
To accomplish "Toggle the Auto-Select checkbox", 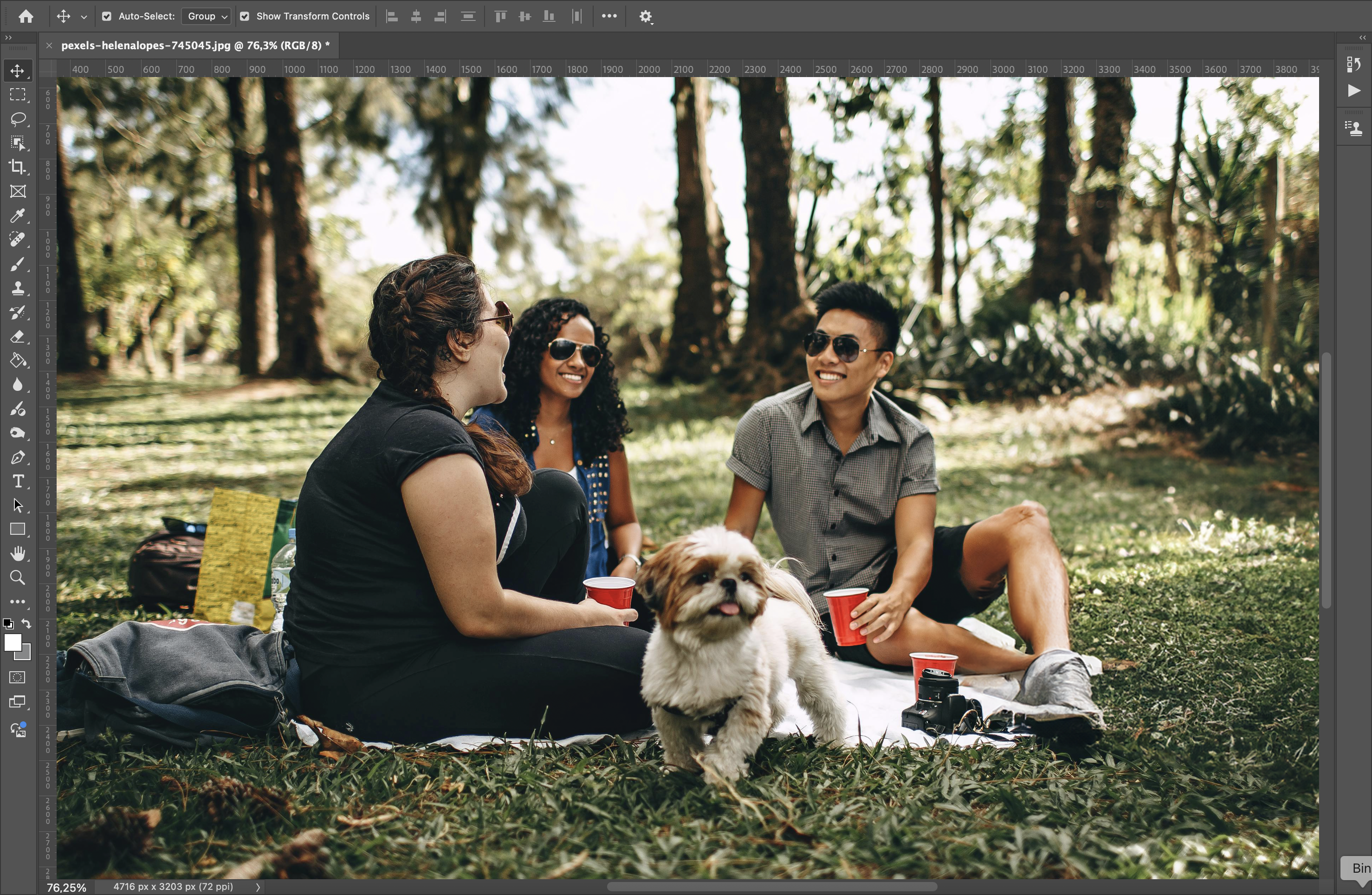I will point(107,16).
